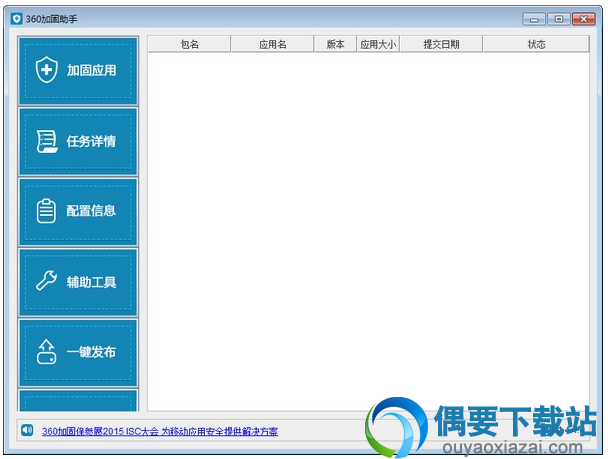Open the 任务详情 panel label

click(x=91, y=141)
